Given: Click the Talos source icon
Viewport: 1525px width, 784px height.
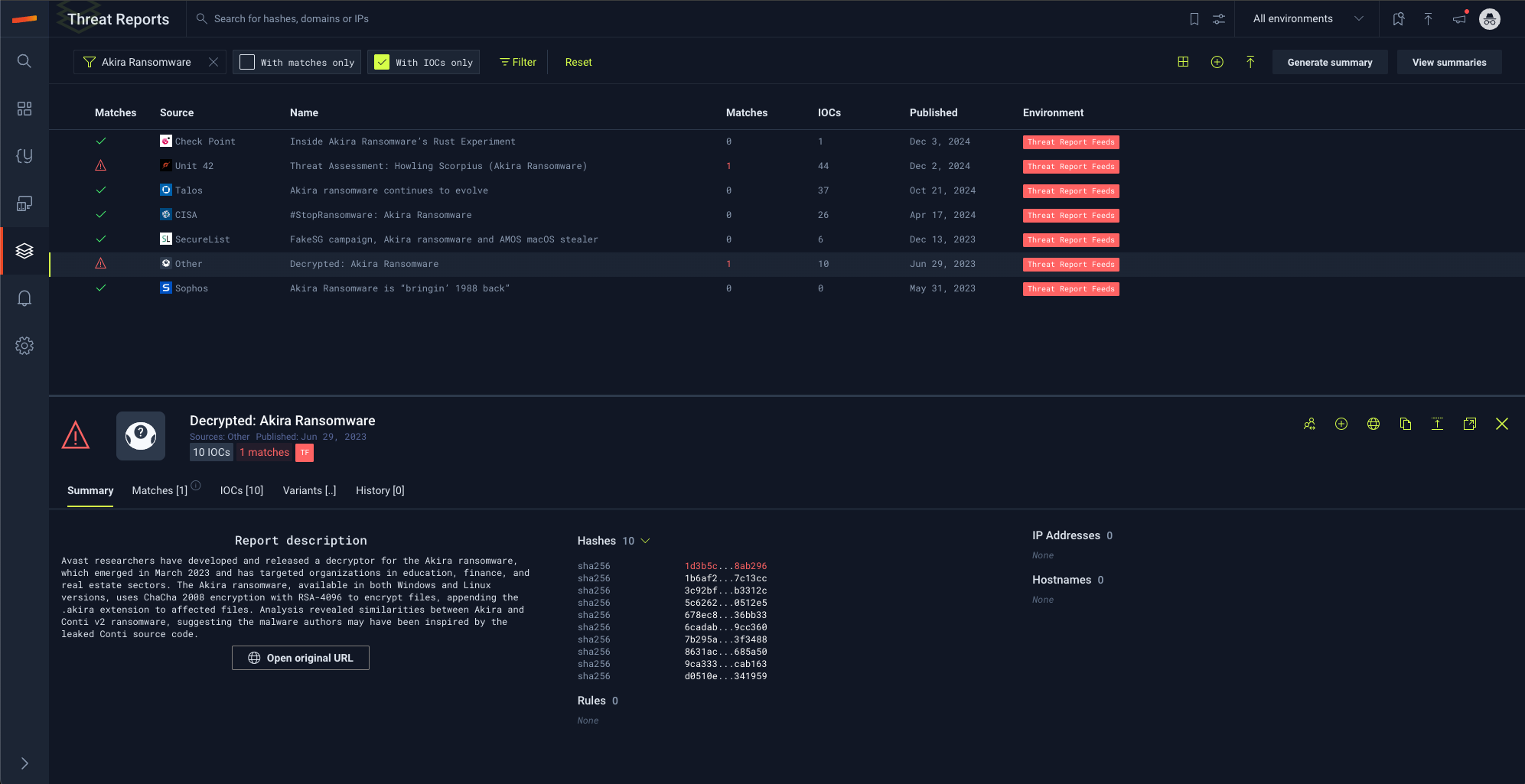Looking at the screenshot, I should (166, 190).
